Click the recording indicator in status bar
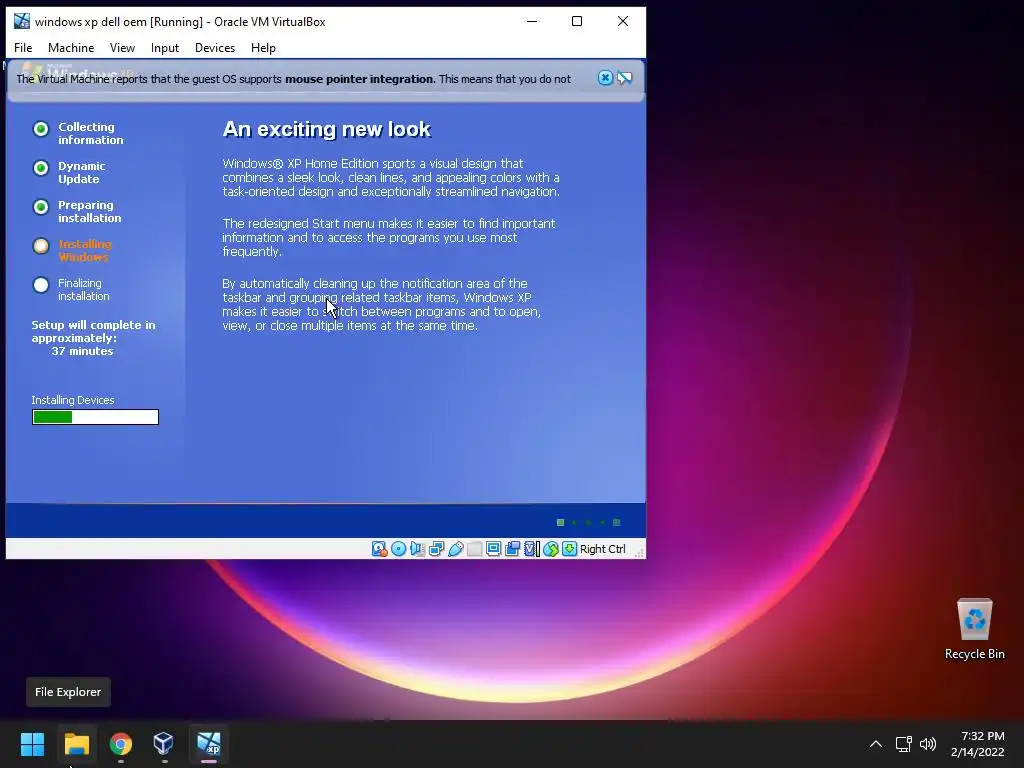This screenshot has width=1024, height=768. tap(513, 549)
